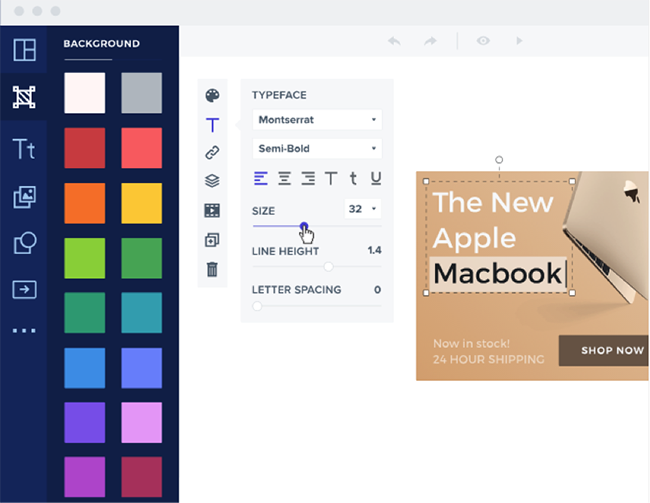Click the Size slider handle
The height and width of the screenshot is (503, 650).
304,226
